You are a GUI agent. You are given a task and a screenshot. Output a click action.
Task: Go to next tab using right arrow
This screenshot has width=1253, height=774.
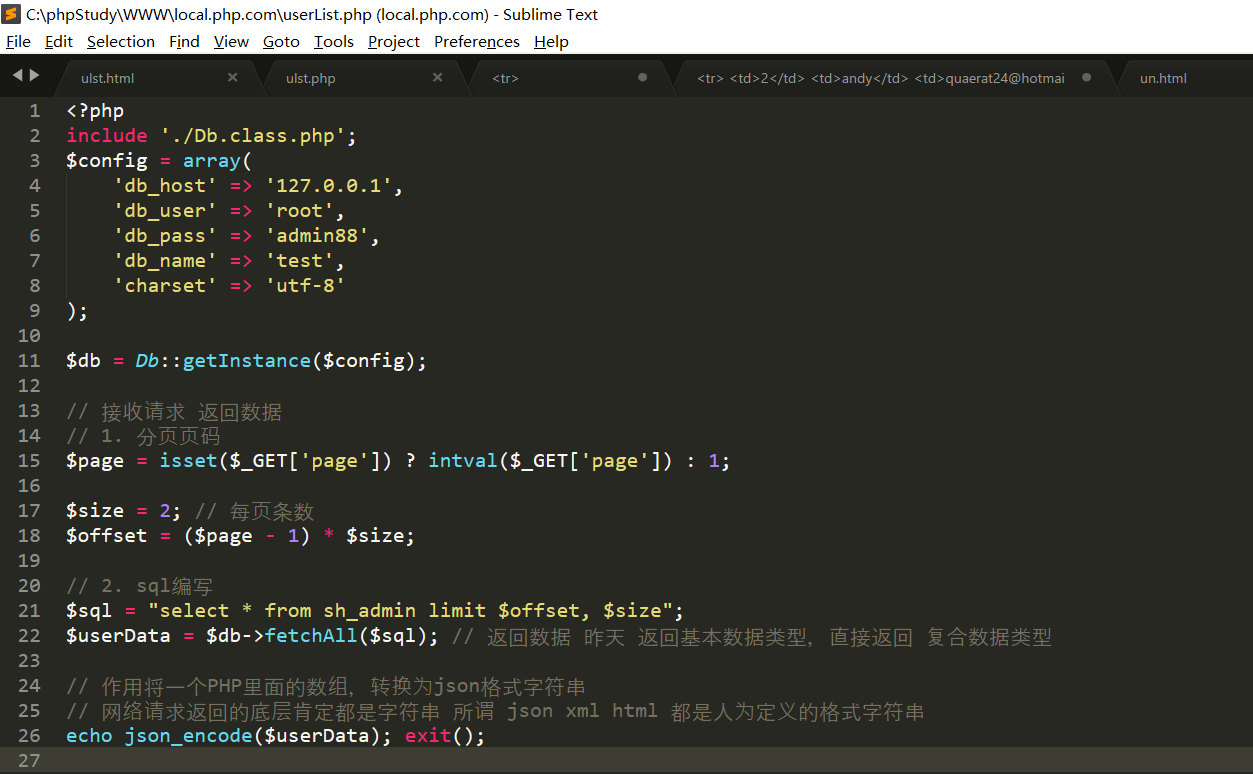pyautogui.click(x=35, y=75)
